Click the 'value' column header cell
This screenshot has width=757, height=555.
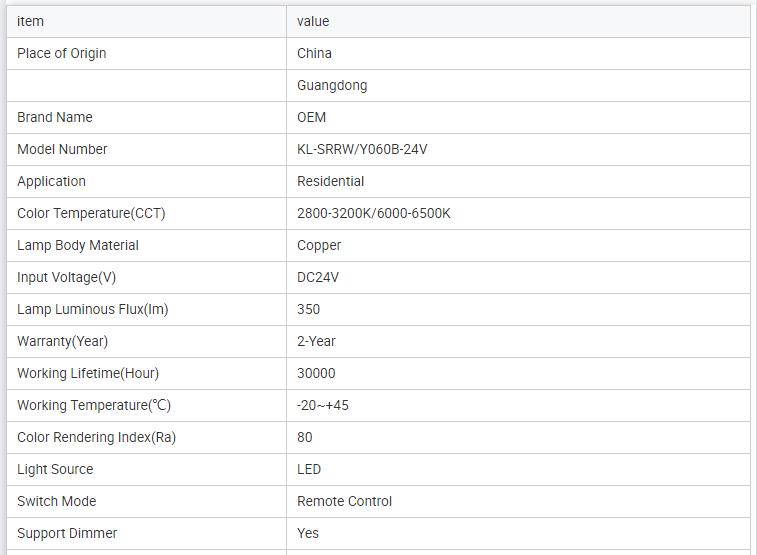[313, 21]
